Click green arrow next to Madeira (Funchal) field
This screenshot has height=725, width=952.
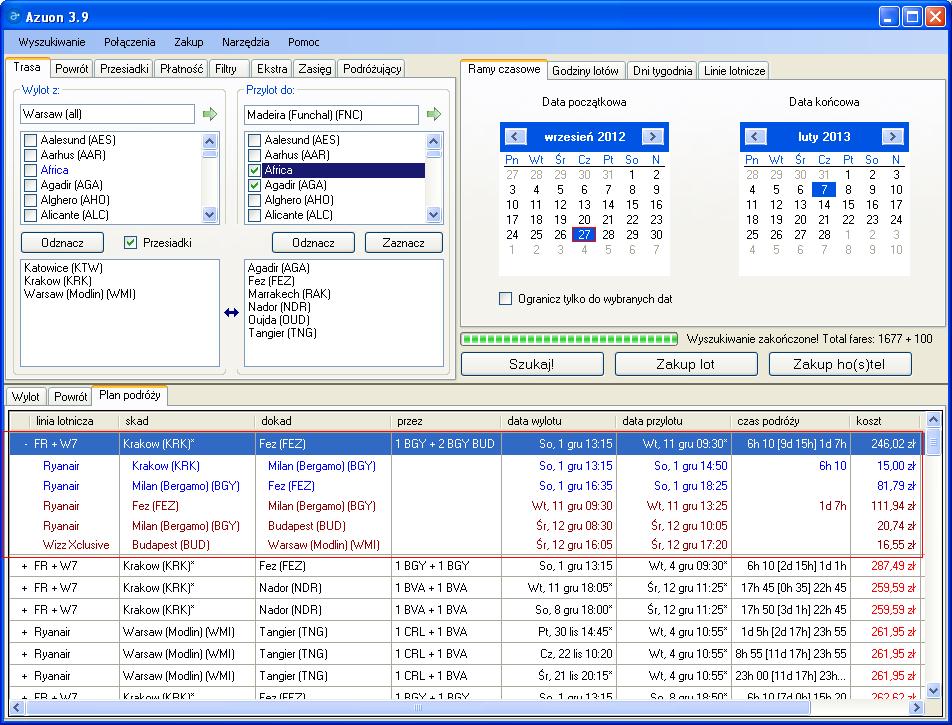tap(434, 114)
